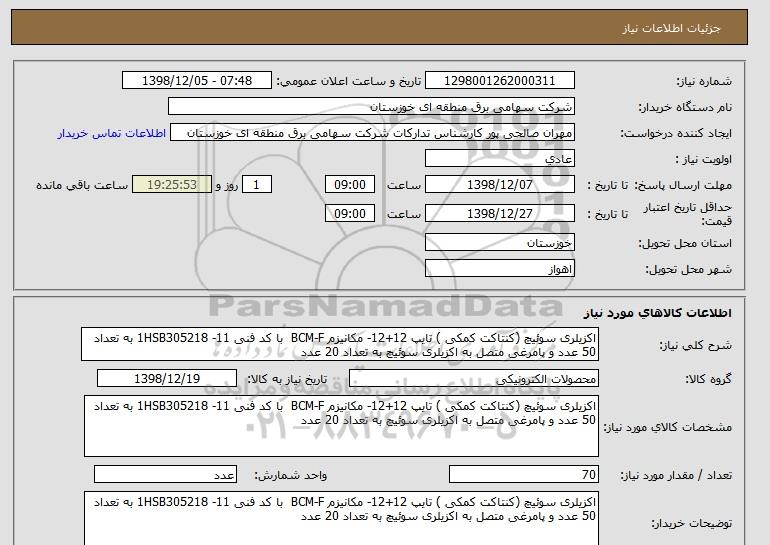Focus the مشخصات کالای مورد نیاز text area

click(340, 425)
